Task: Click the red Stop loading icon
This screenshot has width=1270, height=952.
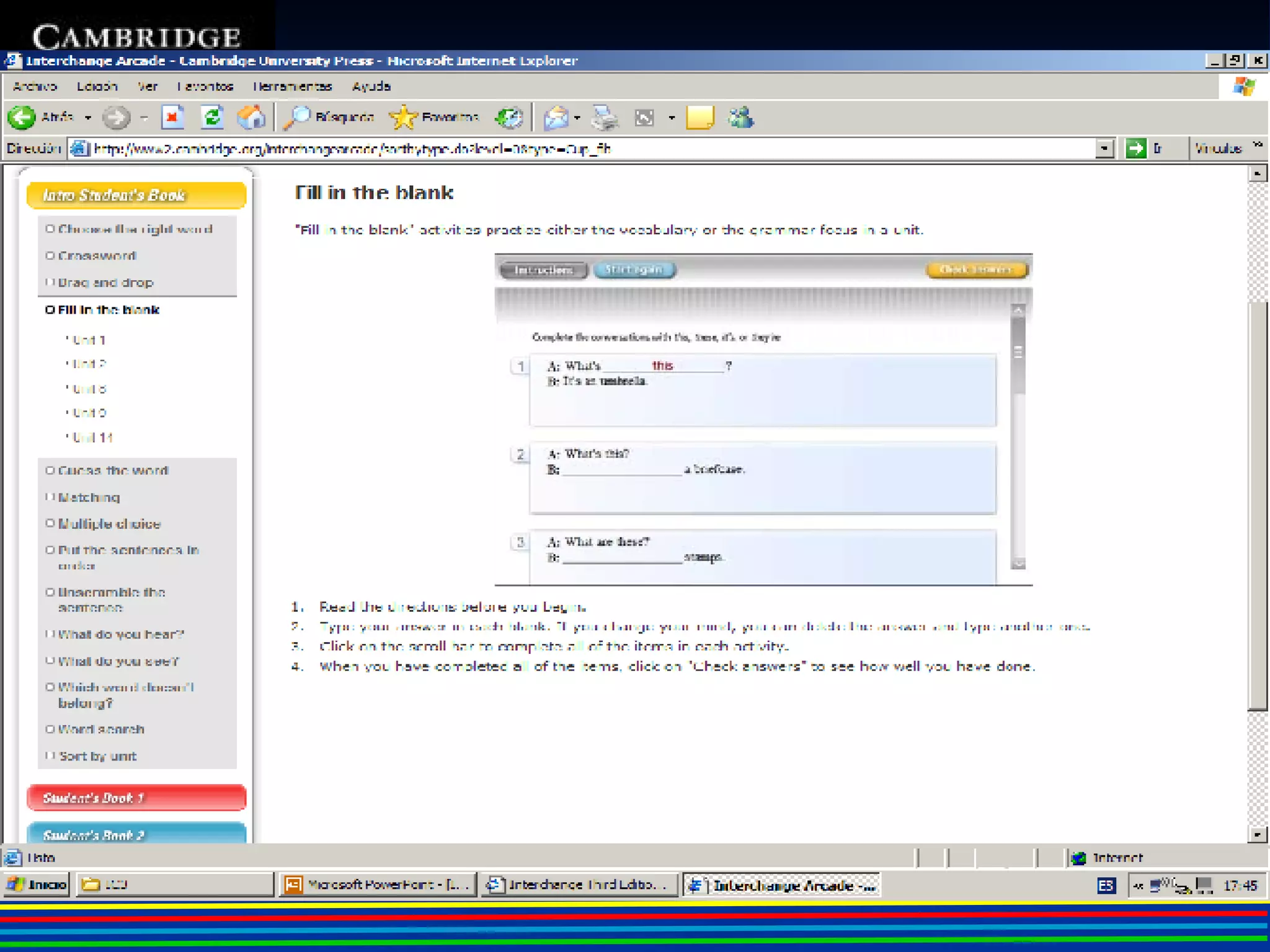Action: click(x=172, y=117)
